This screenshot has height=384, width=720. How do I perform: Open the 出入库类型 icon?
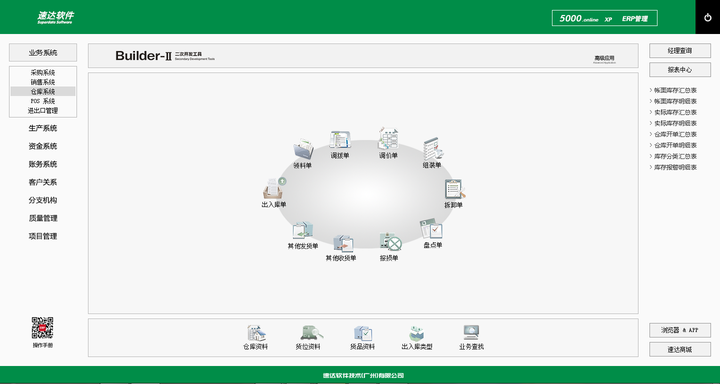pos(416,333)
